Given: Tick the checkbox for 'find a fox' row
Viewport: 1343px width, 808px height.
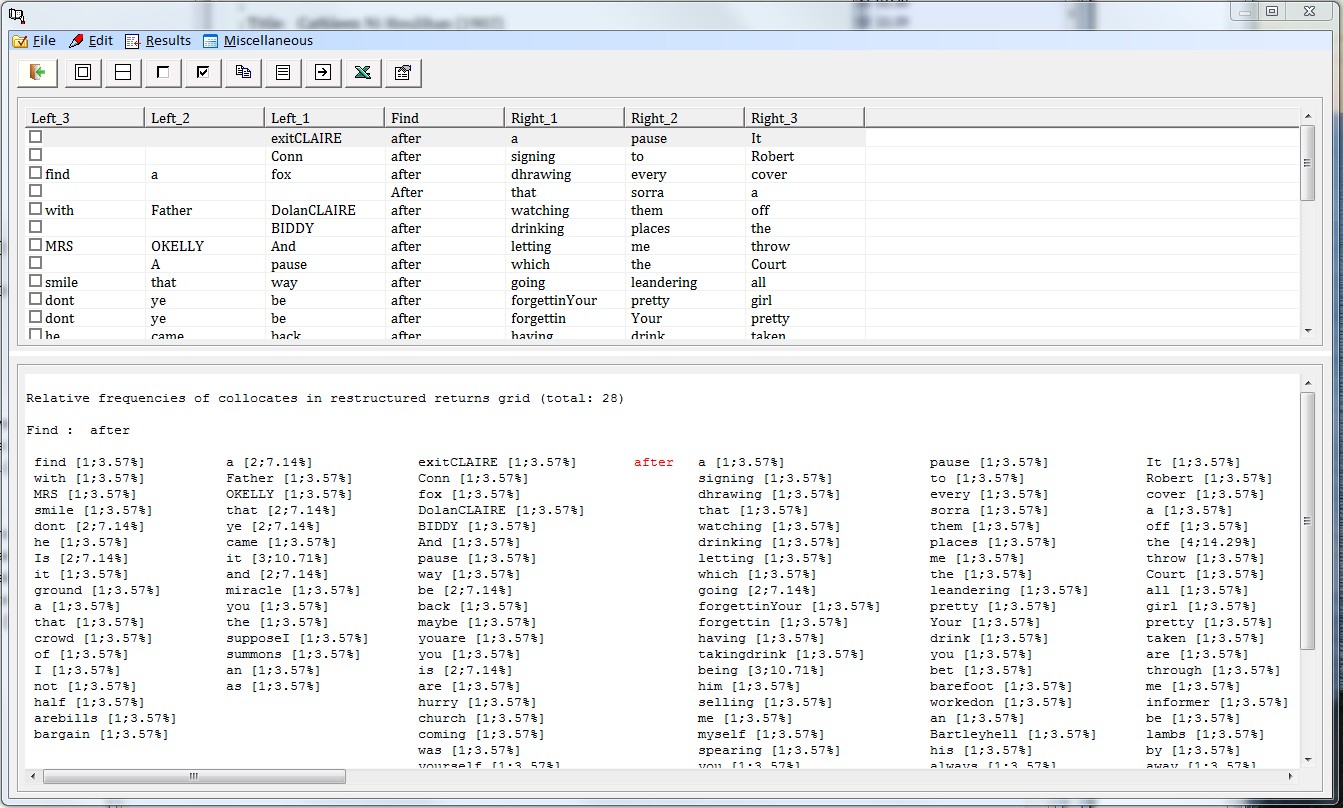Looking at the screenshot, I should point(36,173).
